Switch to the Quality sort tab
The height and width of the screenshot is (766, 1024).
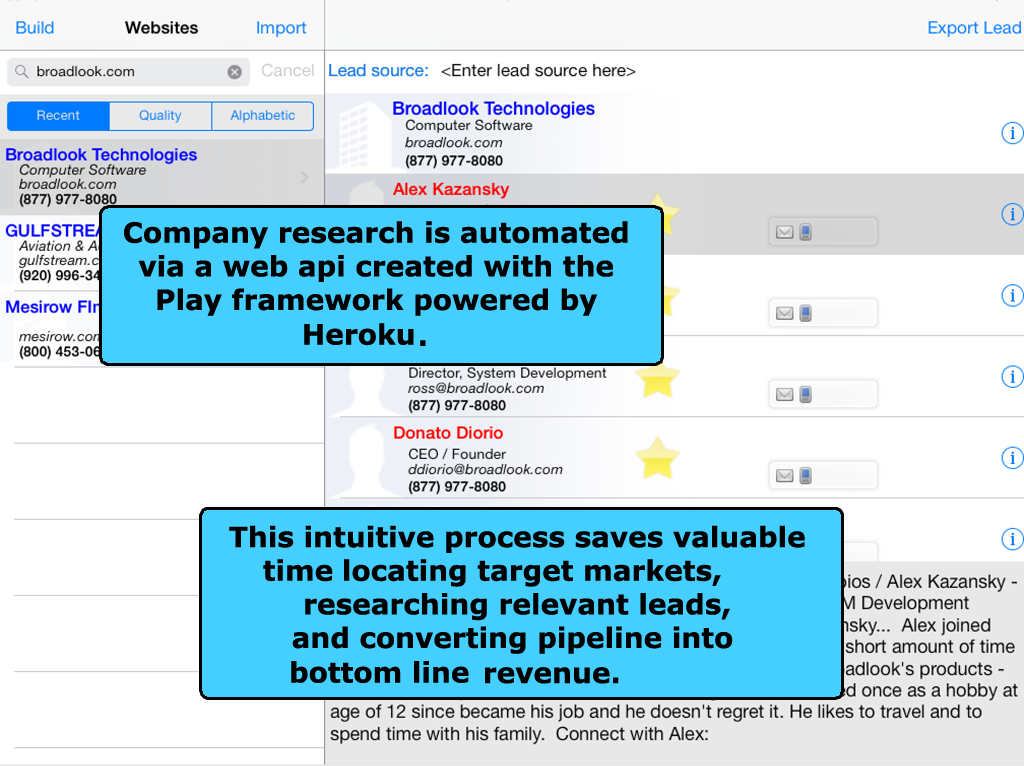[160, 116]
